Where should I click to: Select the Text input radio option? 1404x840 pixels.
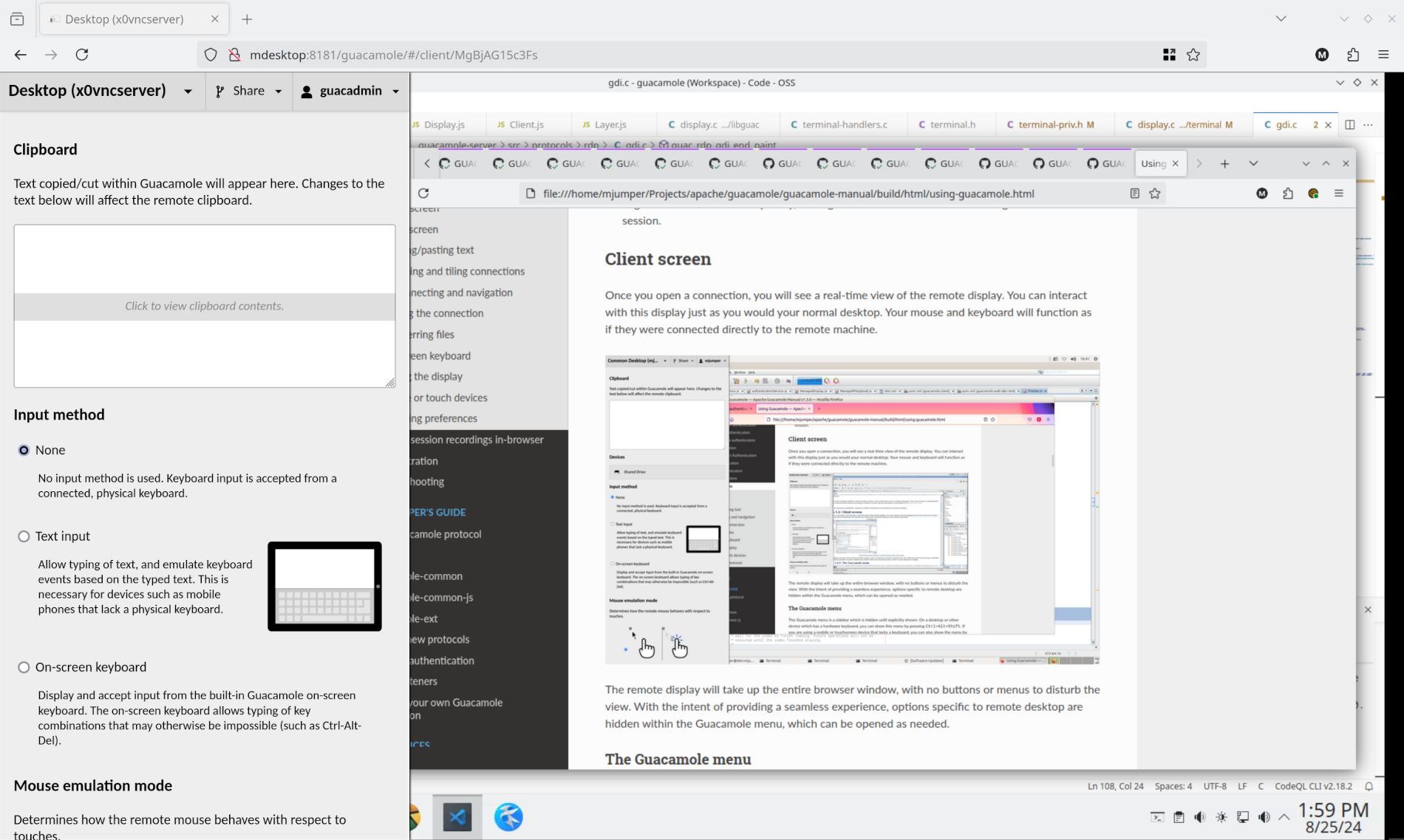click(x=24, y=536)
